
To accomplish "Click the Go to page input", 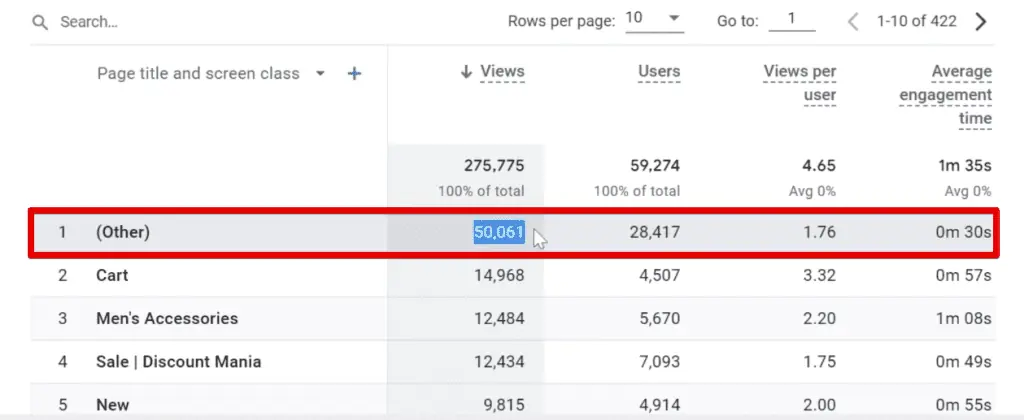I will coord(792,20).
